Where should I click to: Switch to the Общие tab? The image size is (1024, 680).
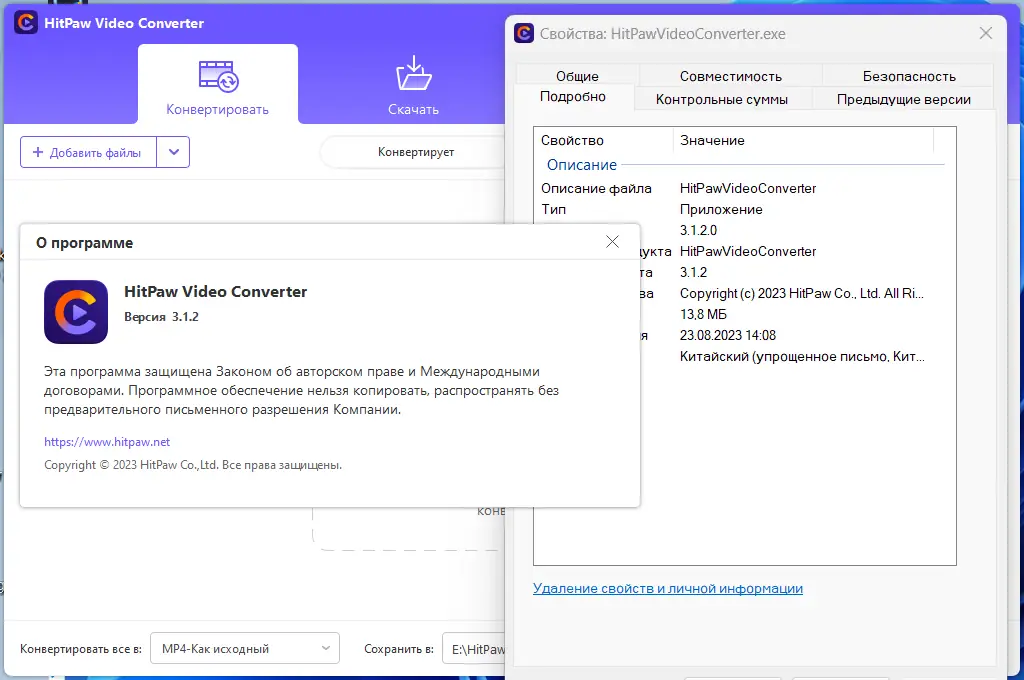click(x=577, y=76)
